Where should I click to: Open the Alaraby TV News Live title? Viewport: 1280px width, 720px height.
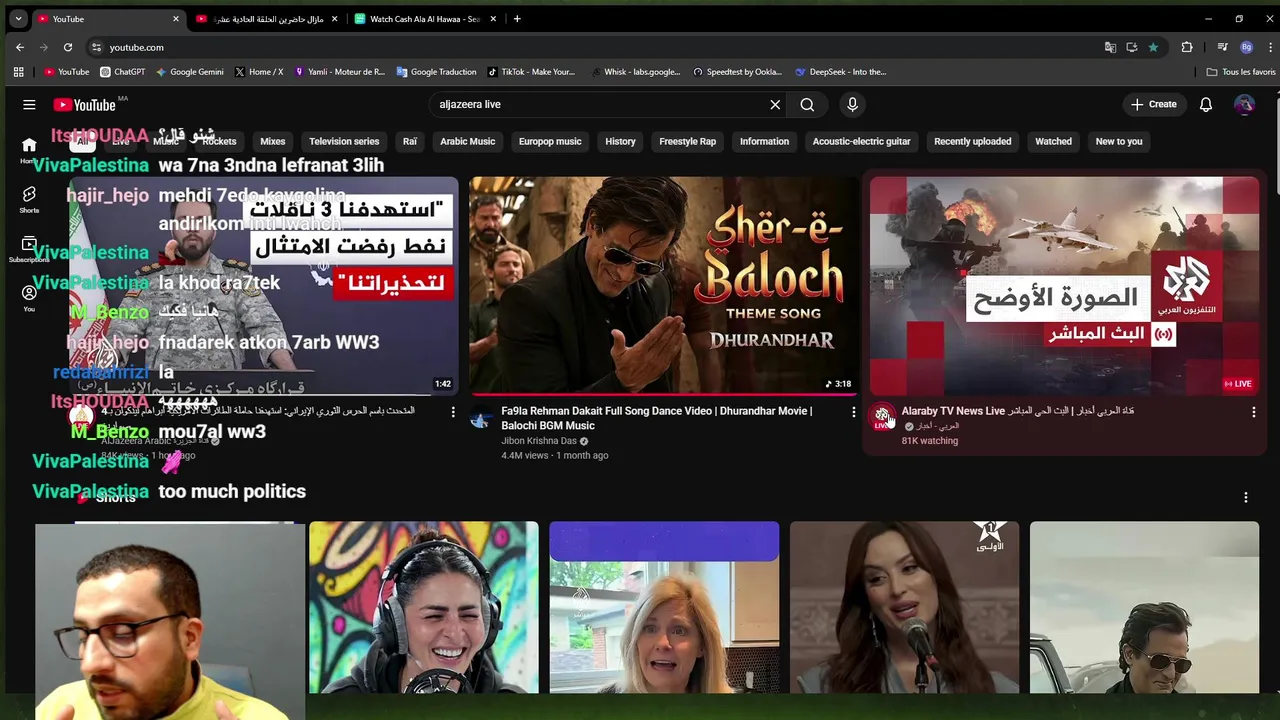[x=1018, y=411]
